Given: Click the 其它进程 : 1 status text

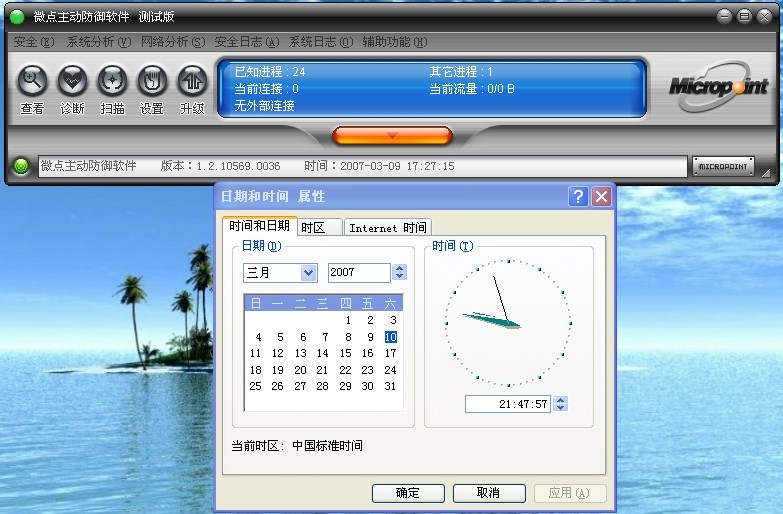Looking at the screenshot, I should [x=461, y=72].
